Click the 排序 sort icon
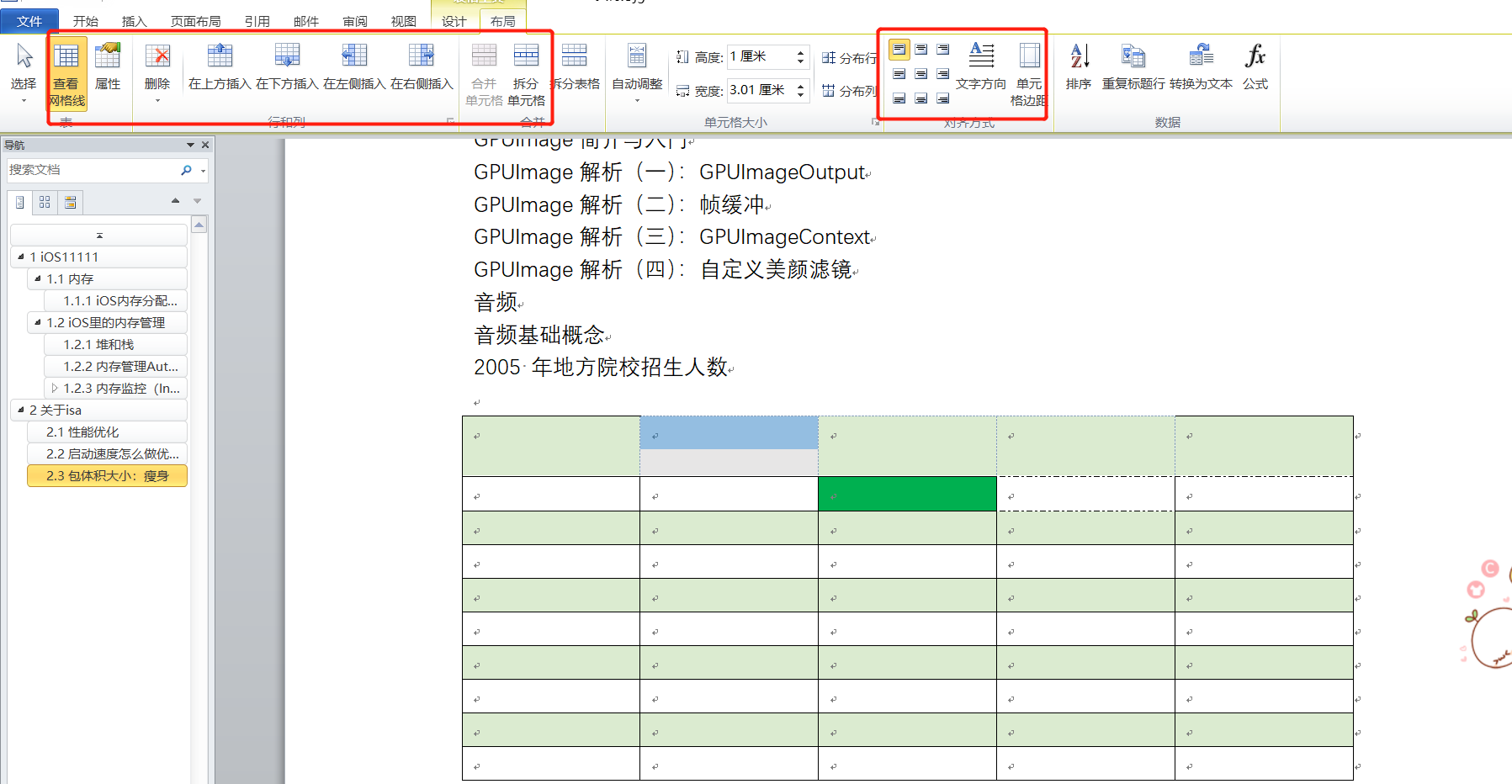Image resolution: width=1512 pixels, height=784 pixels. 1079,56
